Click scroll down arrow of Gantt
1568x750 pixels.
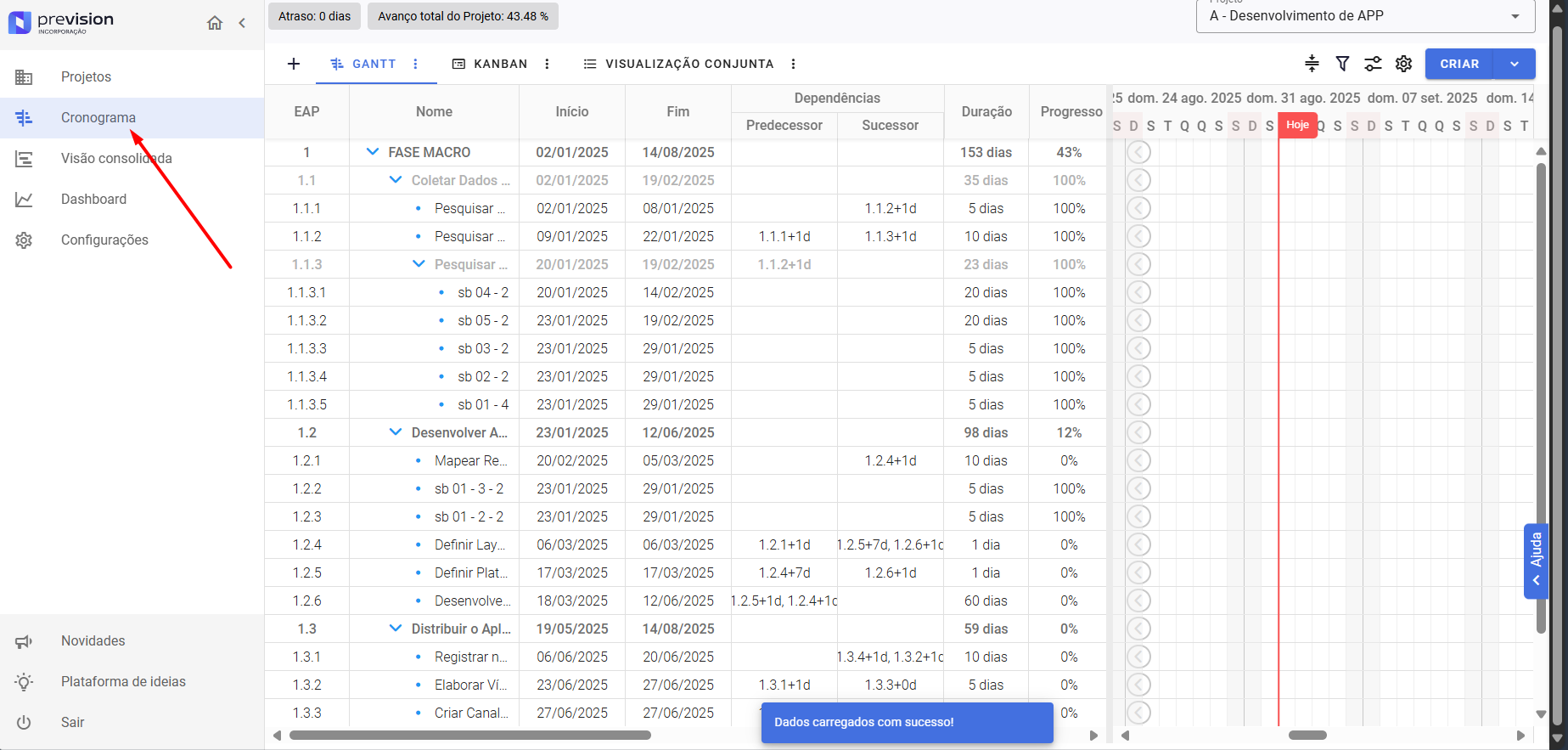coord(1541,714)
